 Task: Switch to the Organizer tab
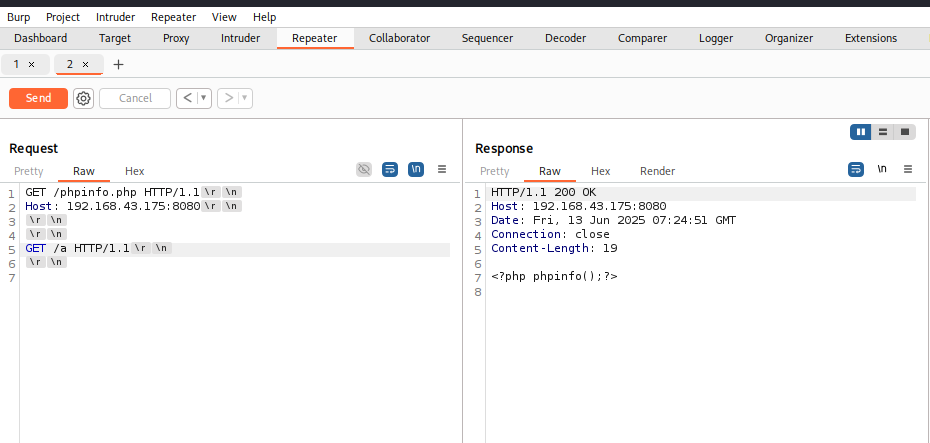[x=789, y=39]
